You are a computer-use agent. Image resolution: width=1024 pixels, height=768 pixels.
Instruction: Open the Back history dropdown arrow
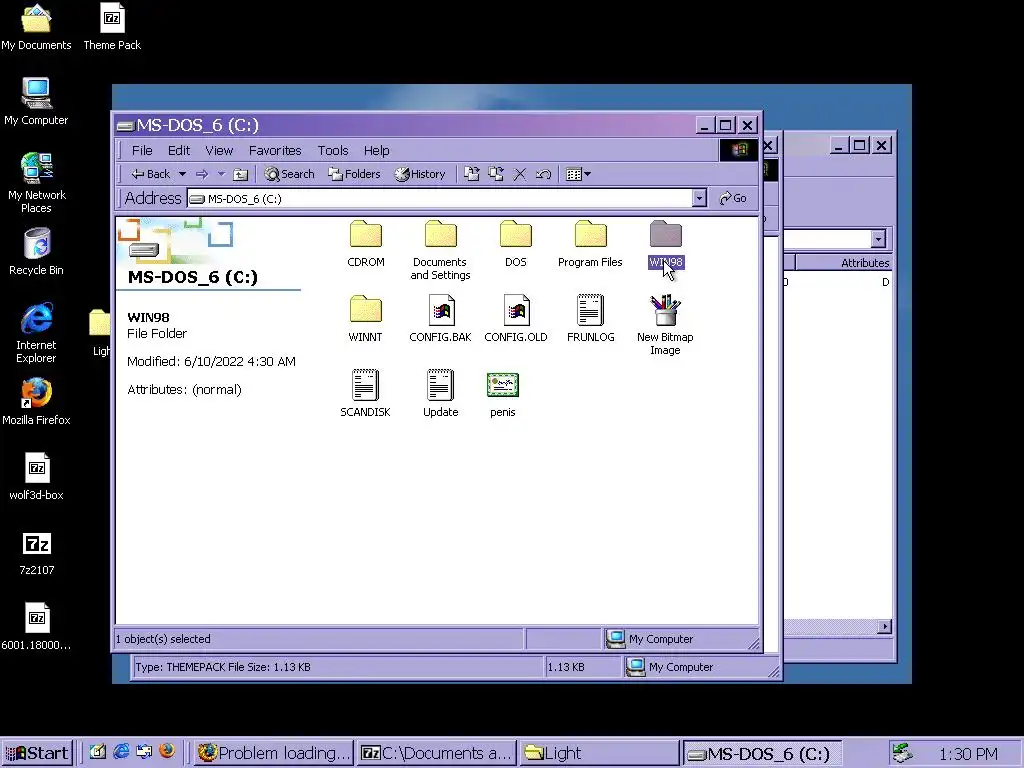tap(182, 174)
